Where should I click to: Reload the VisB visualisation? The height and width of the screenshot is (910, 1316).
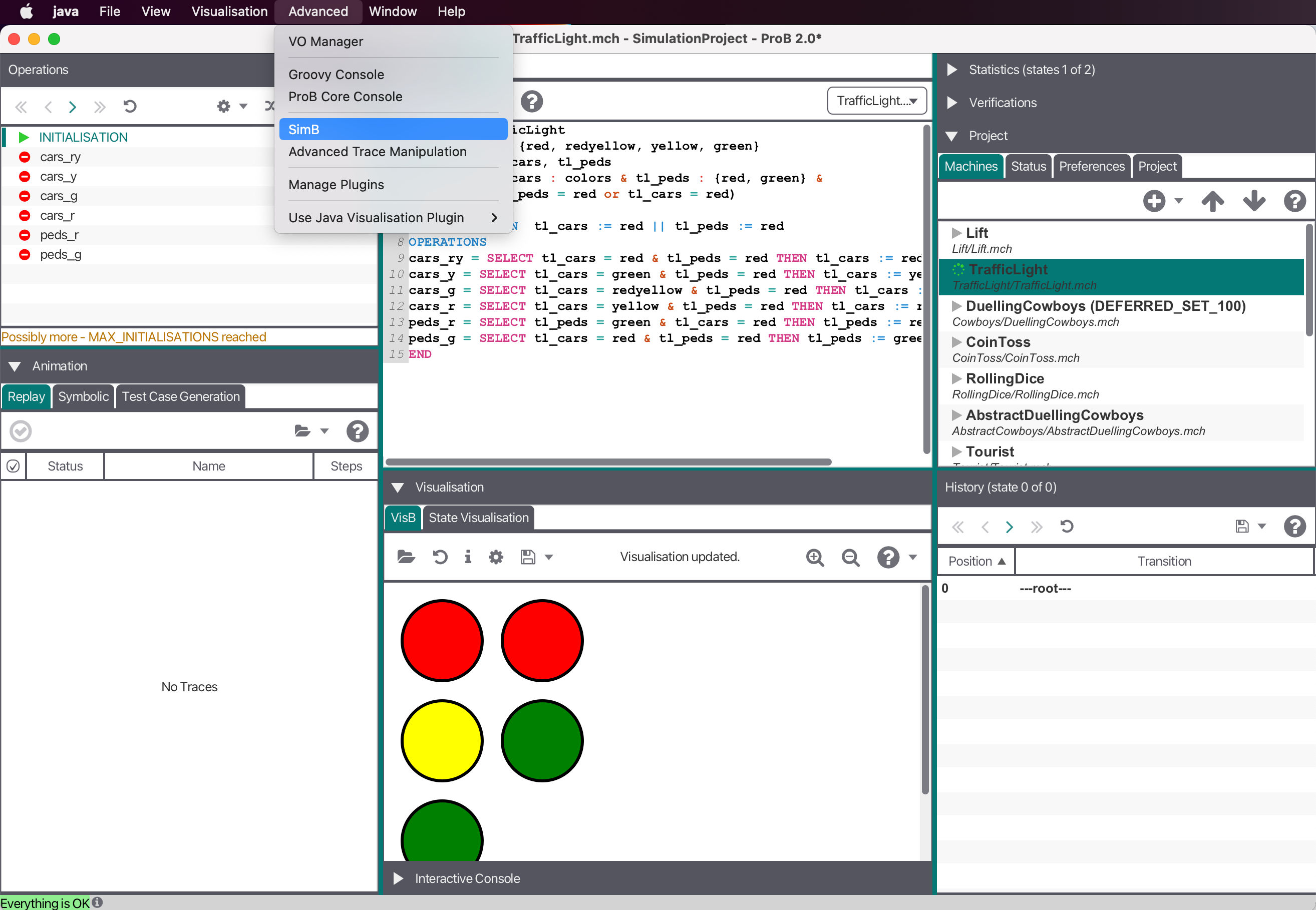click(x=439, y=557)
